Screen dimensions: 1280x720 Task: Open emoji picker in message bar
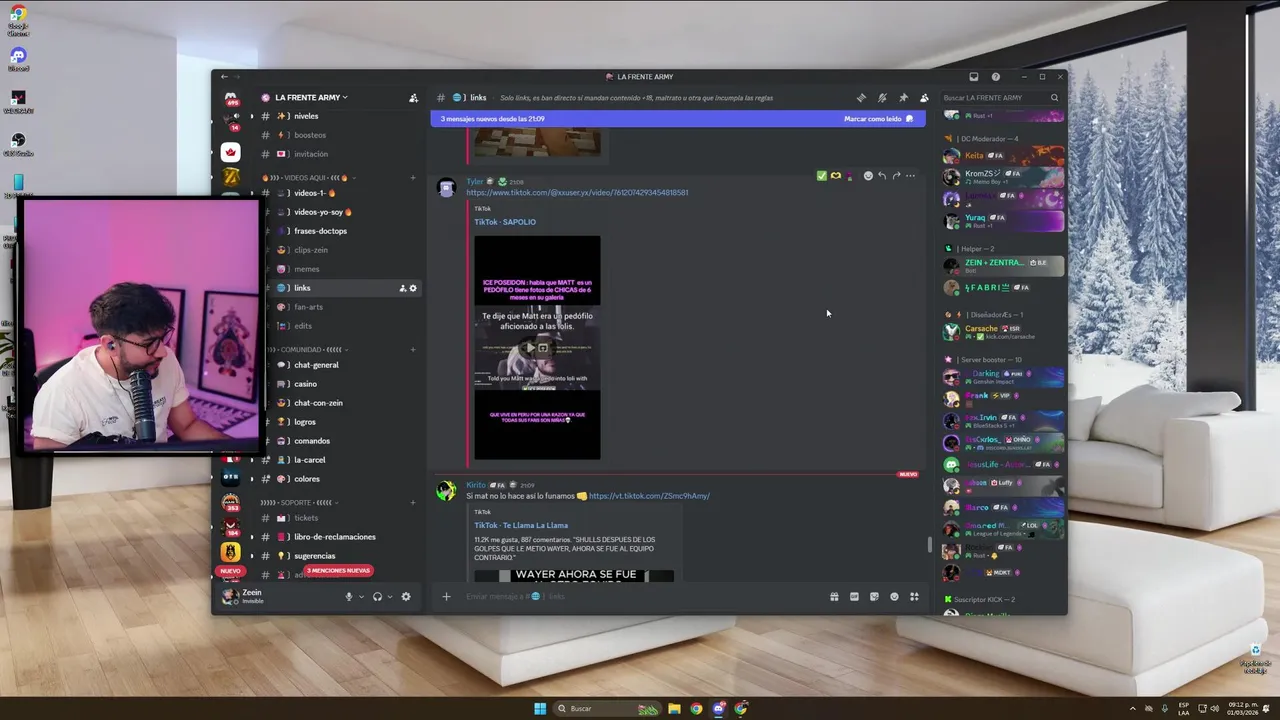pos(894,597)
